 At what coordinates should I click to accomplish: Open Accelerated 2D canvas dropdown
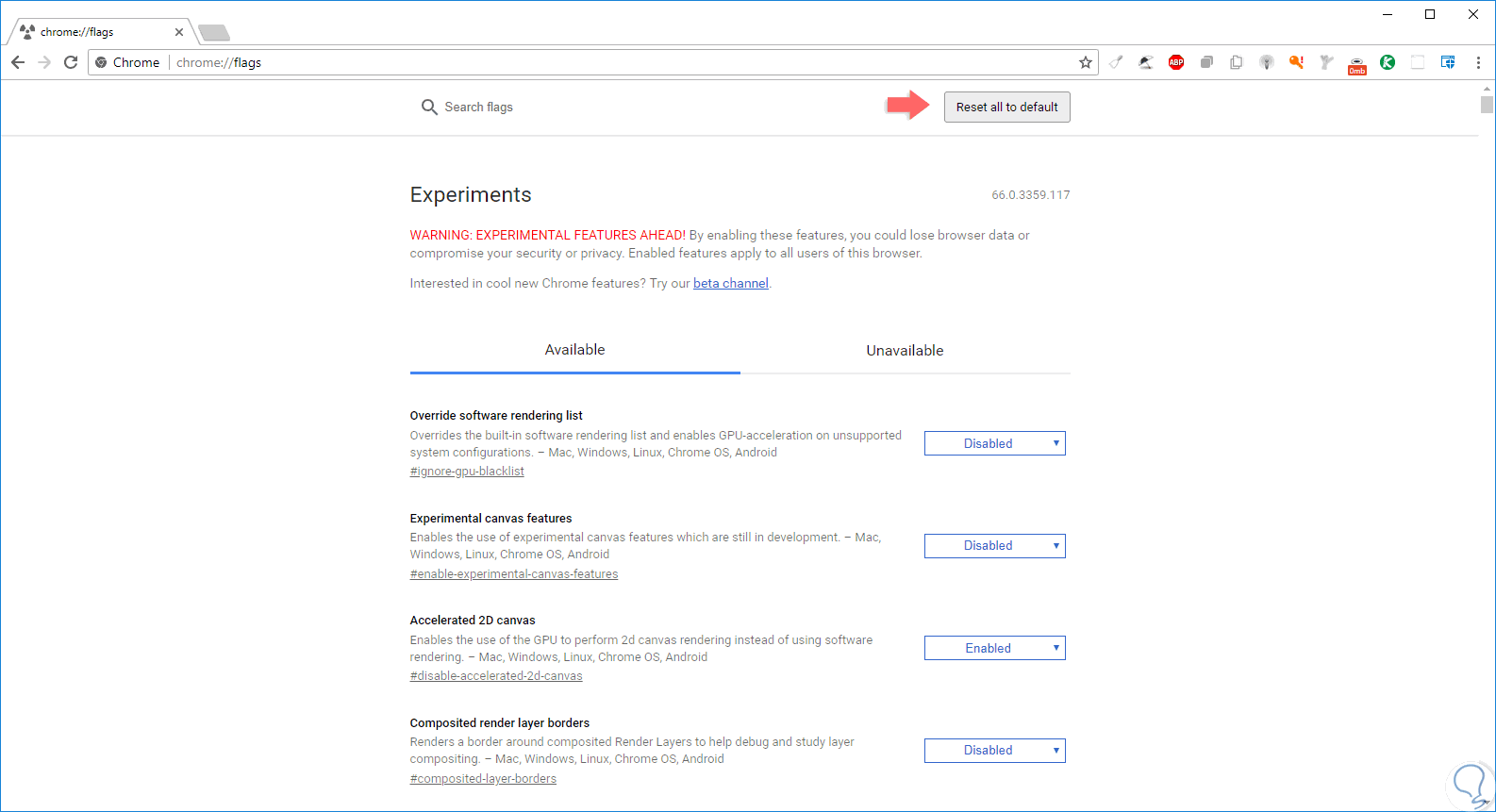pyautogui.click(x=994, y=648)
